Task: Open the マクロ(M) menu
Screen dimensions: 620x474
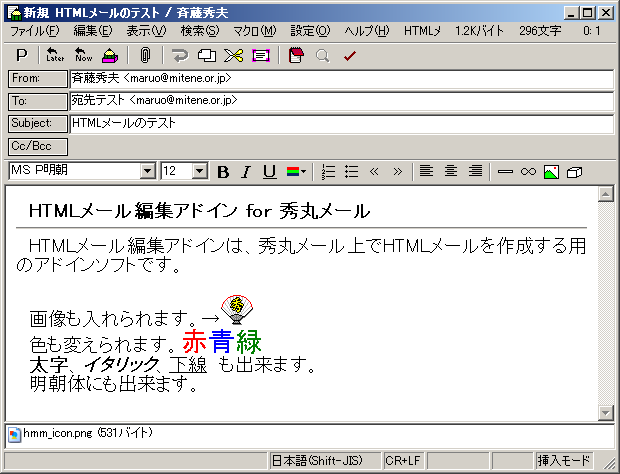Action: (x=255, y=31)
